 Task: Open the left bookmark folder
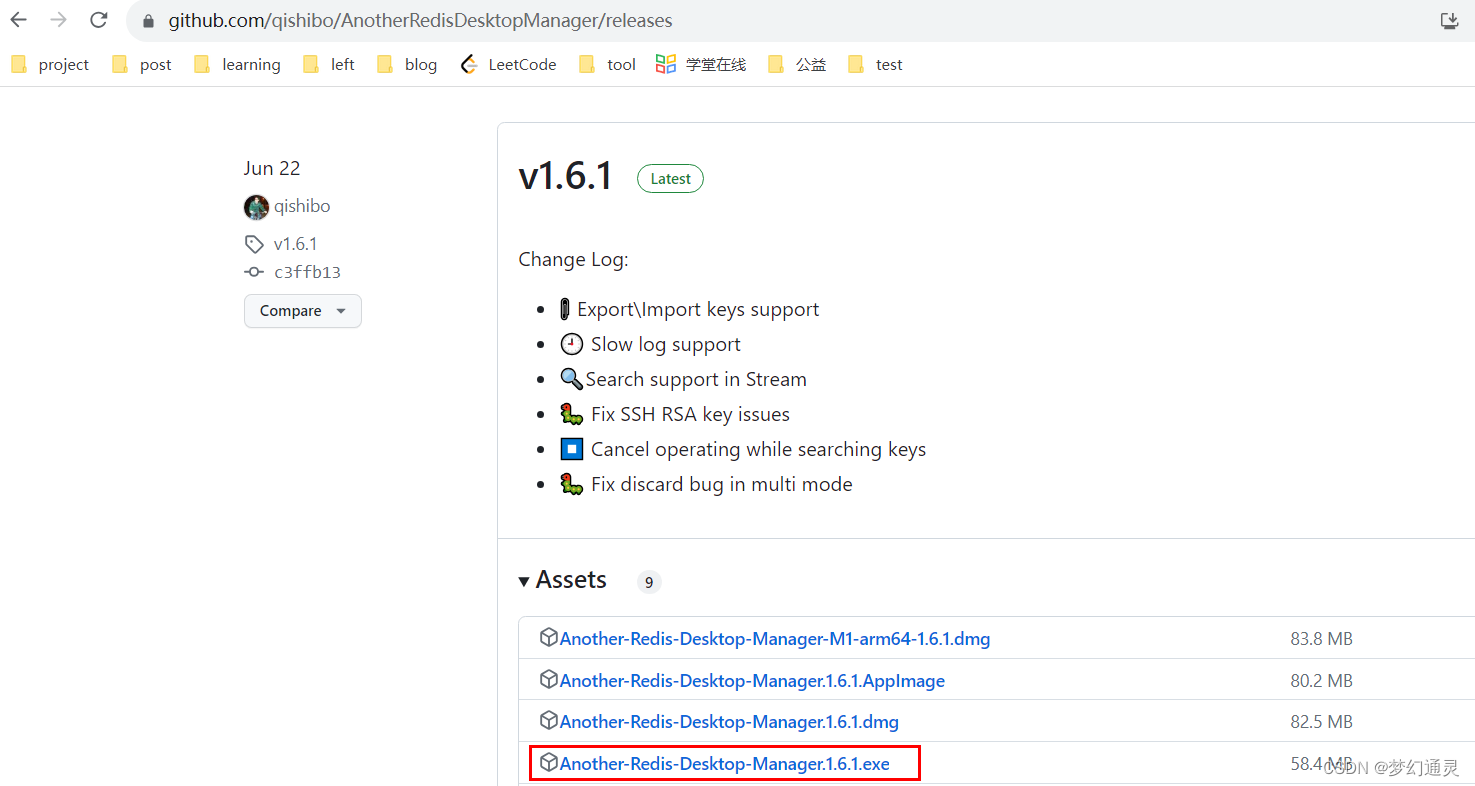tap(329, 65)
